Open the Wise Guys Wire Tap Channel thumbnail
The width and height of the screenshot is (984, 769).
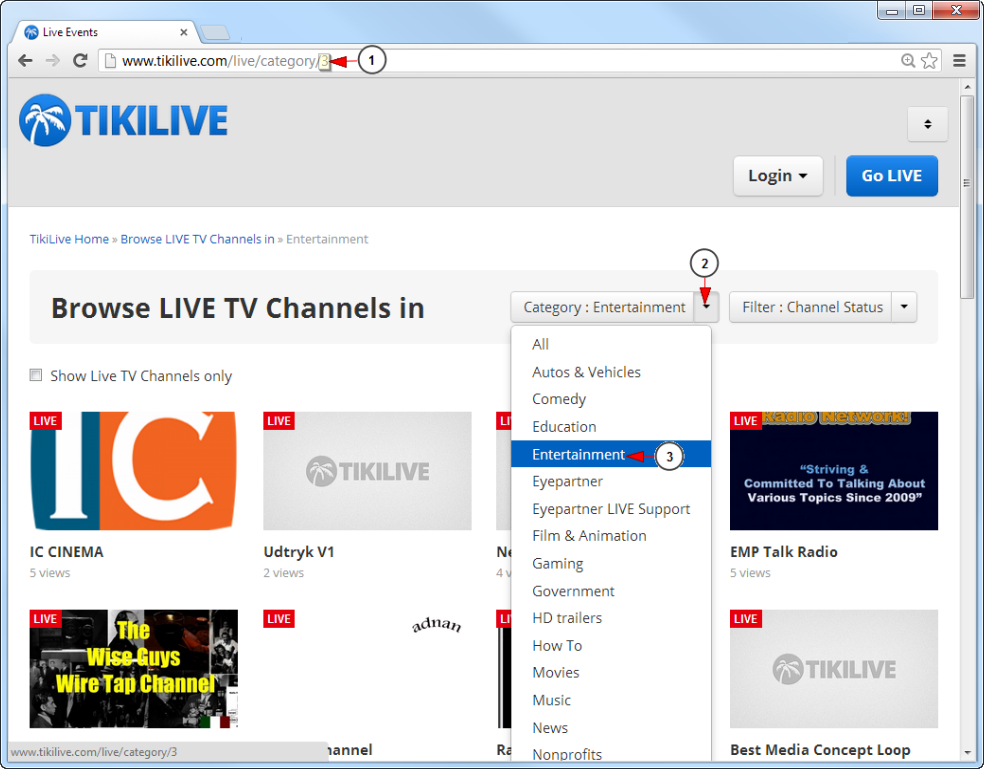[x=134, y=669]
